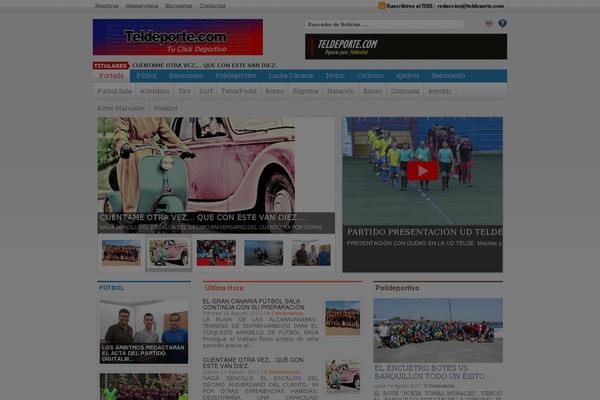This screenshot has height=400, width=600.
Task: Open the Atletismo submenu item
Action: [x=155, y=91]
